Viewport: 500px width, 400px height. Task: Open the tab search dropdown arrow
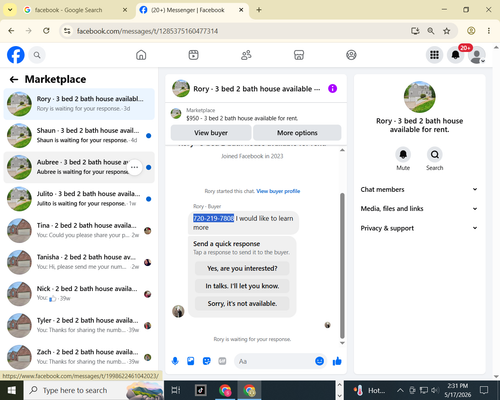[10, 10]
